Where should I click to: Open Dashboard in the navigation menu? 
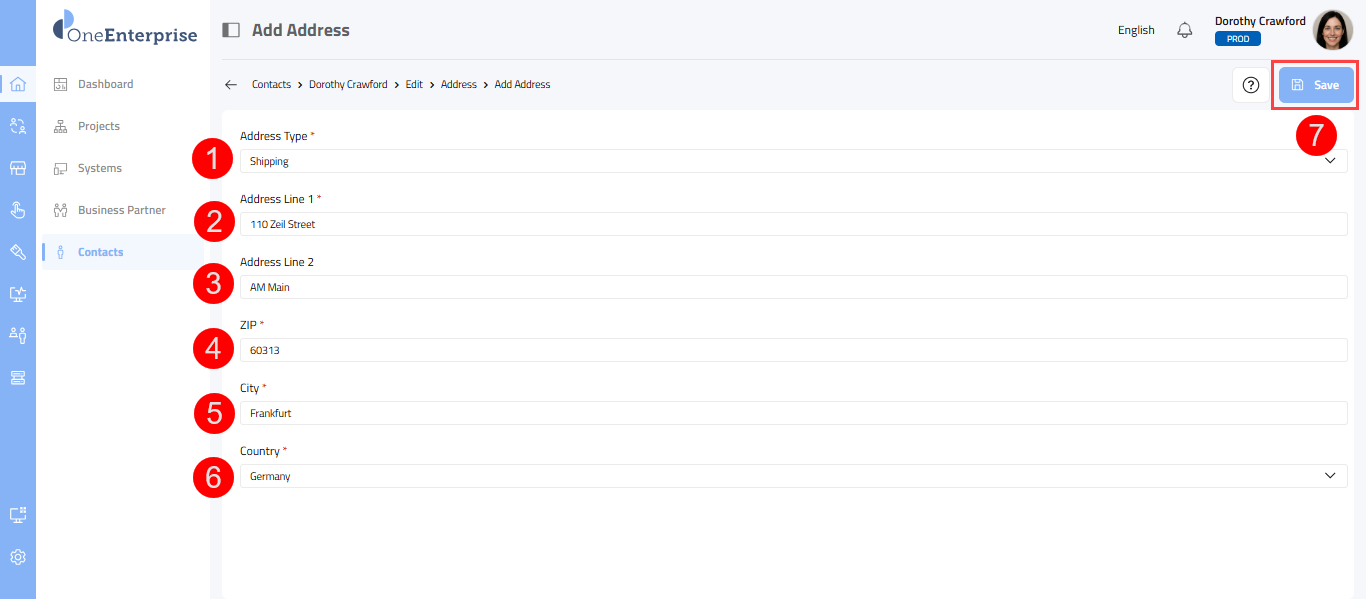tap(105, 84)
